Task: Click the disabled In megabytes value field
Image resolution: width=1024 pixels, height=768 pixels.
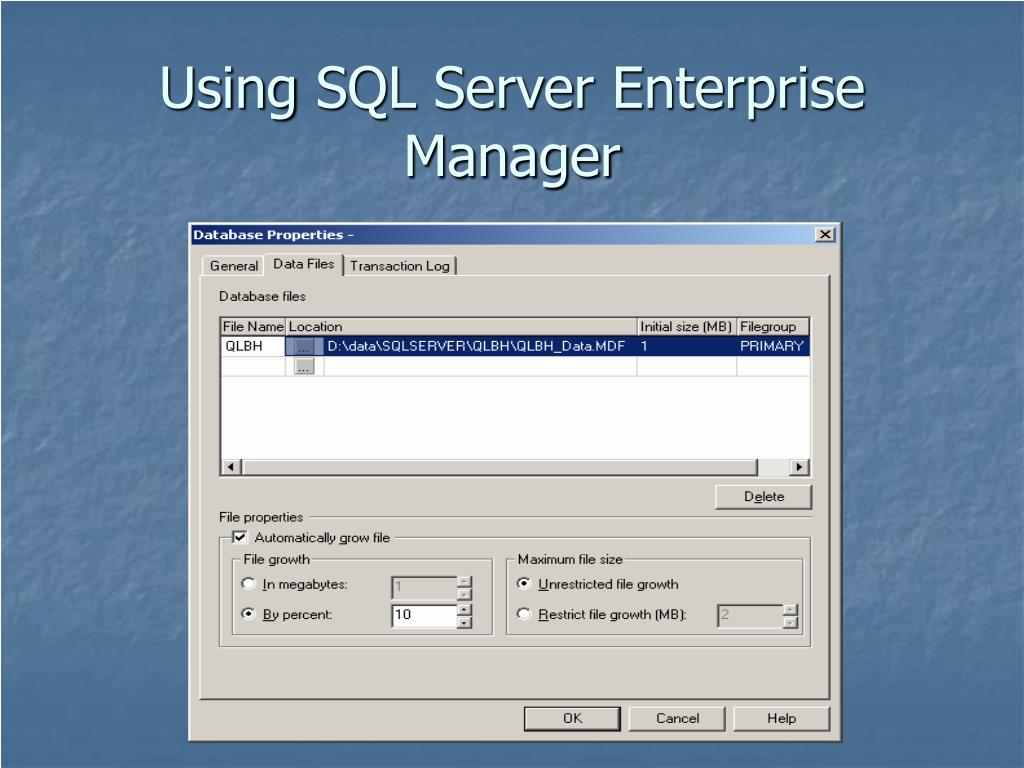Action: pyautogui.click(x=424, y=587)
